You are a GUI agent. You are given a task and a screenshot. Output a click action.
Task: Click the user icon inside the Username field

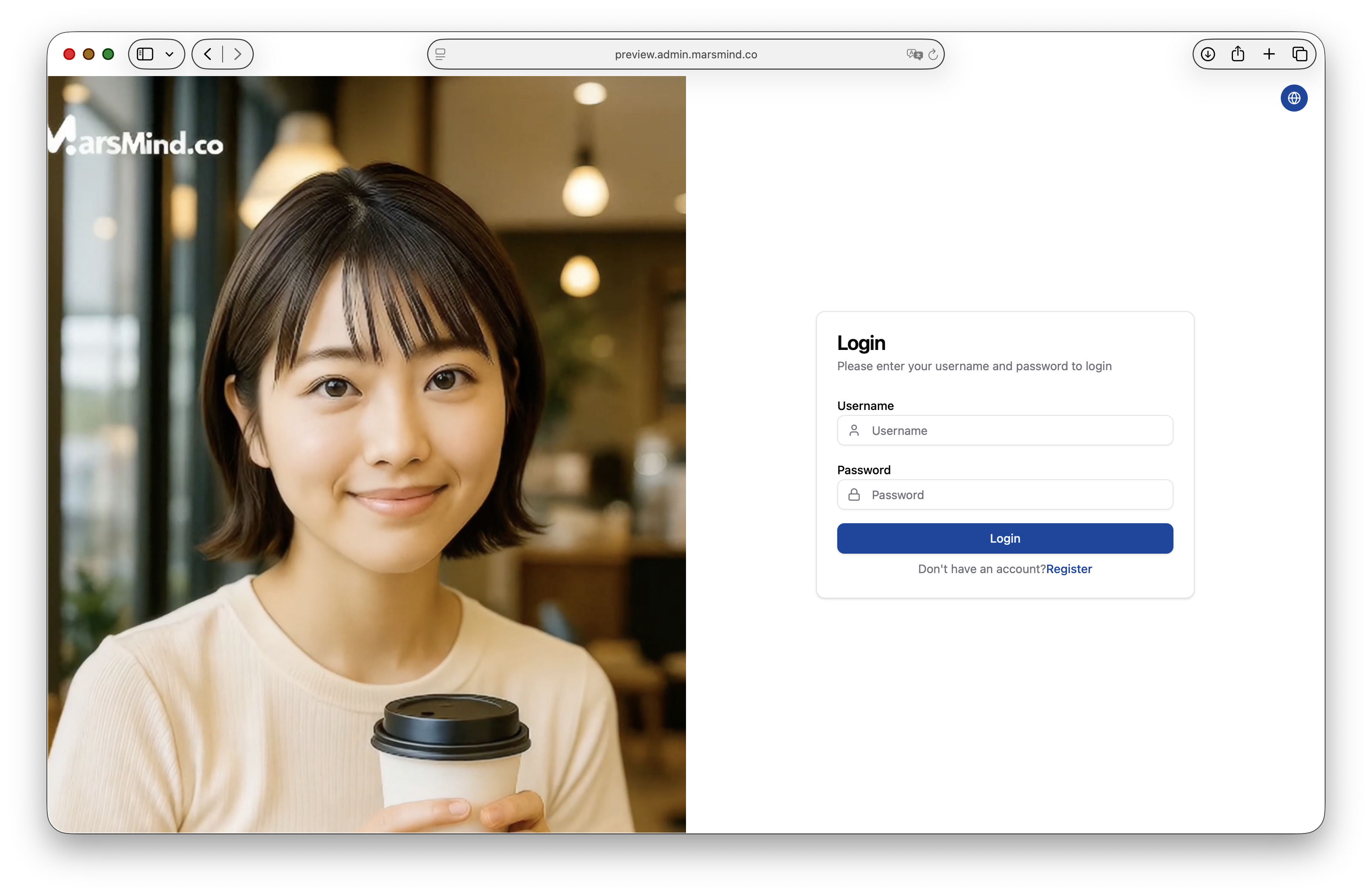tap(855, 430)
